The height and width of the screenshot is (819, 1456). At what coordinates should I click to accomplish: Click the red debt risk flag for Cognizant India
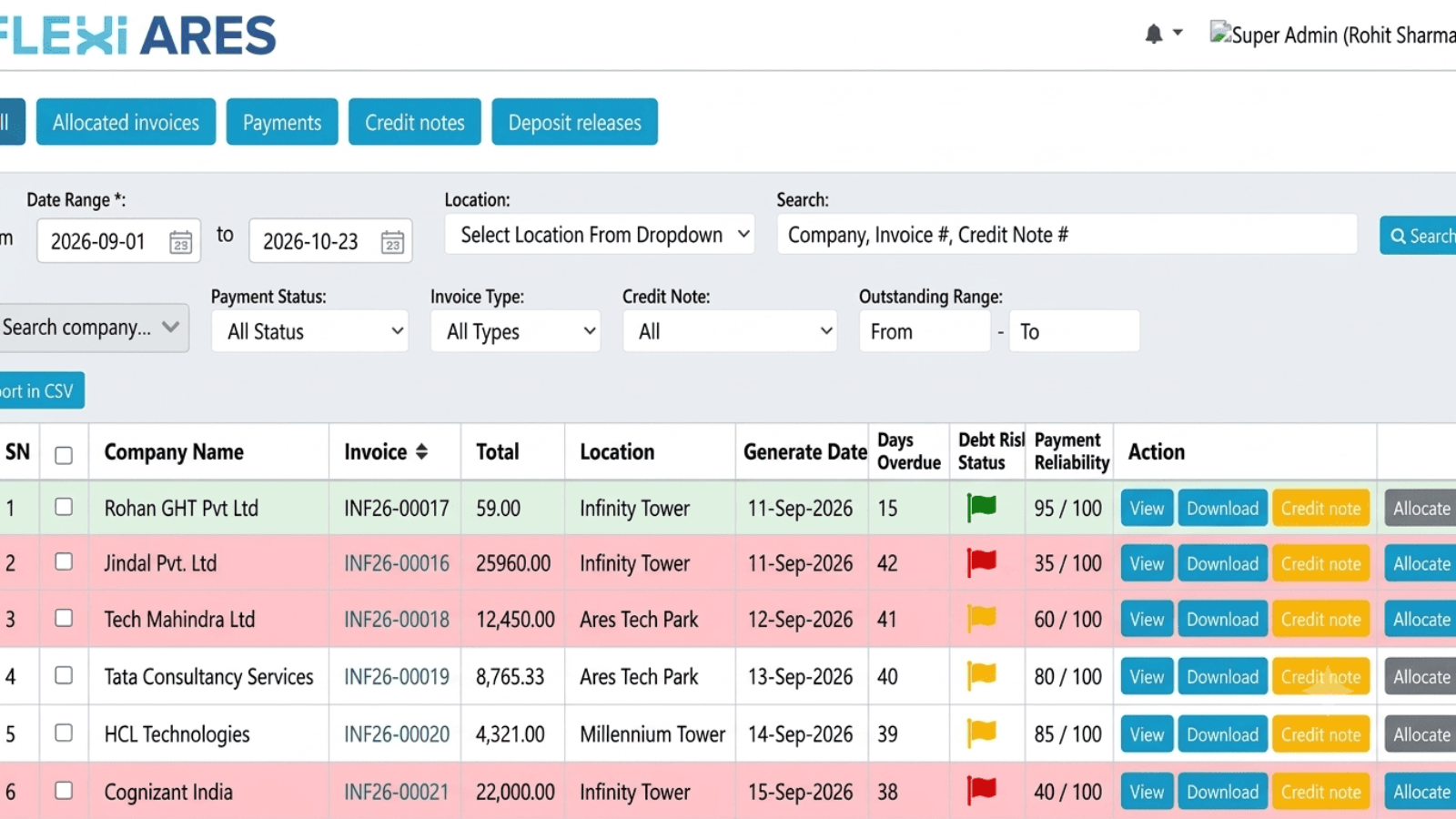coord(981,790)
